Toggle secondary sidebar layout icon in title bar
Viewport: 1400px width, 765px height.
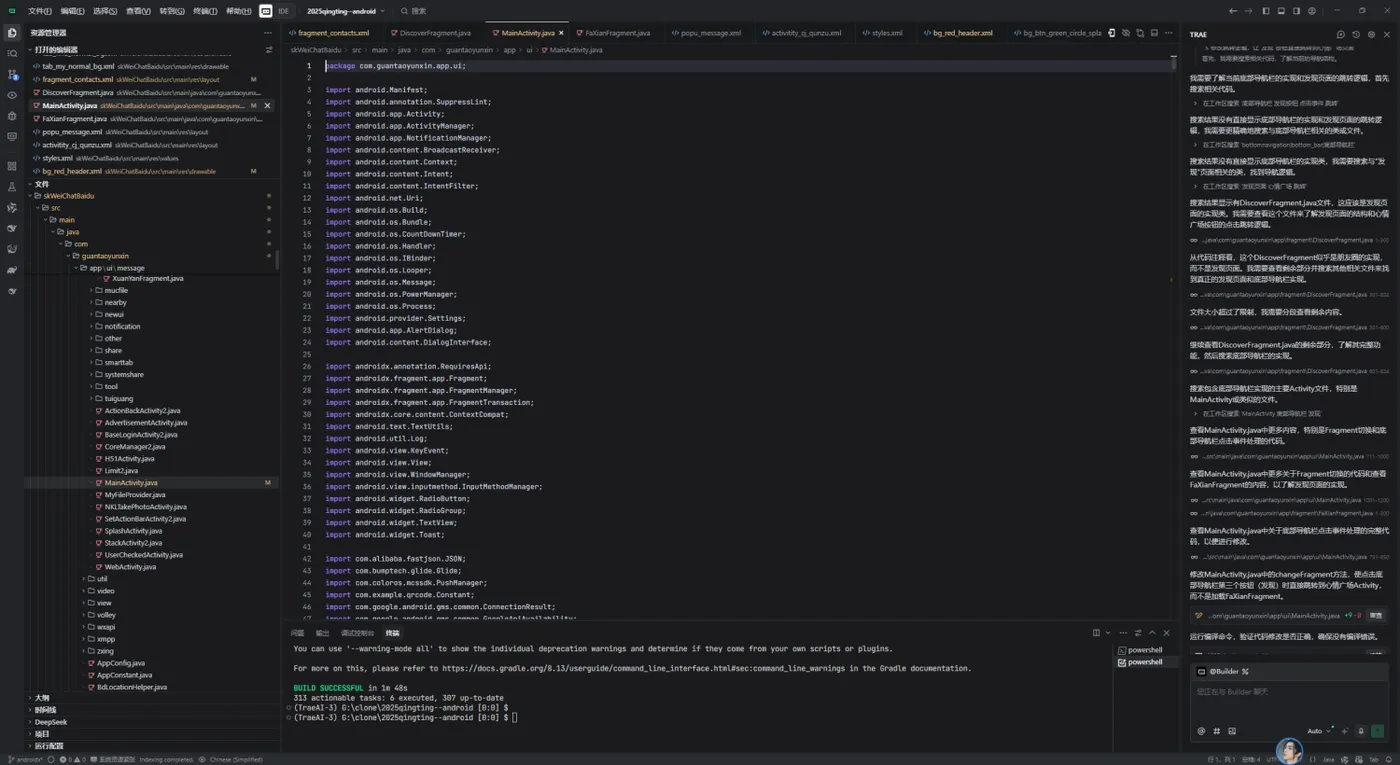coord(1296,11)
